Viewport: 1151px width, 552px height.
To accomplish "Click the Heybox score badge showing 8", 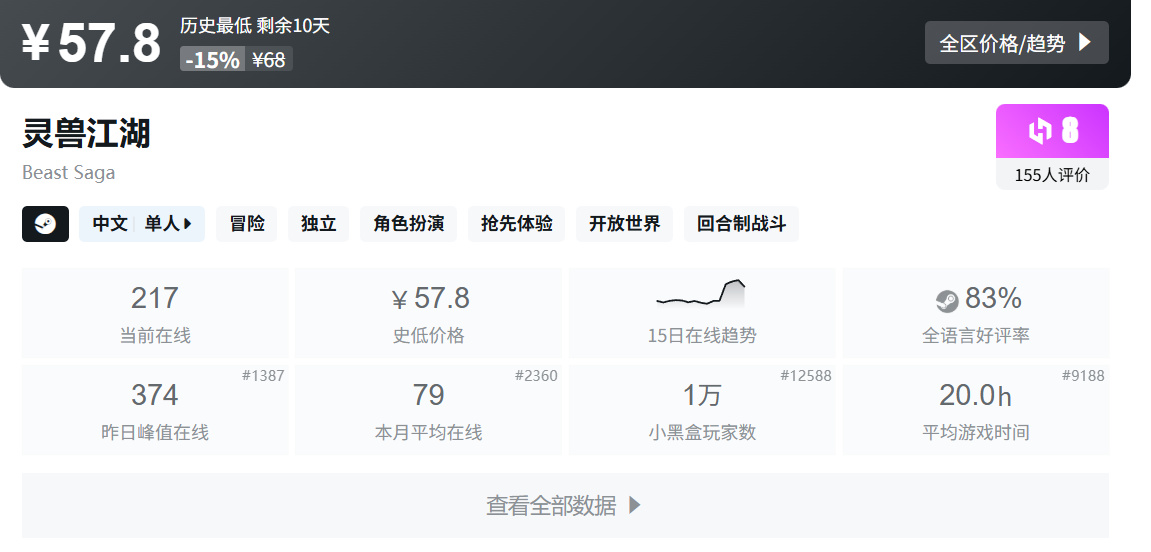I will pyautogui.click(x=1052, y=131).
